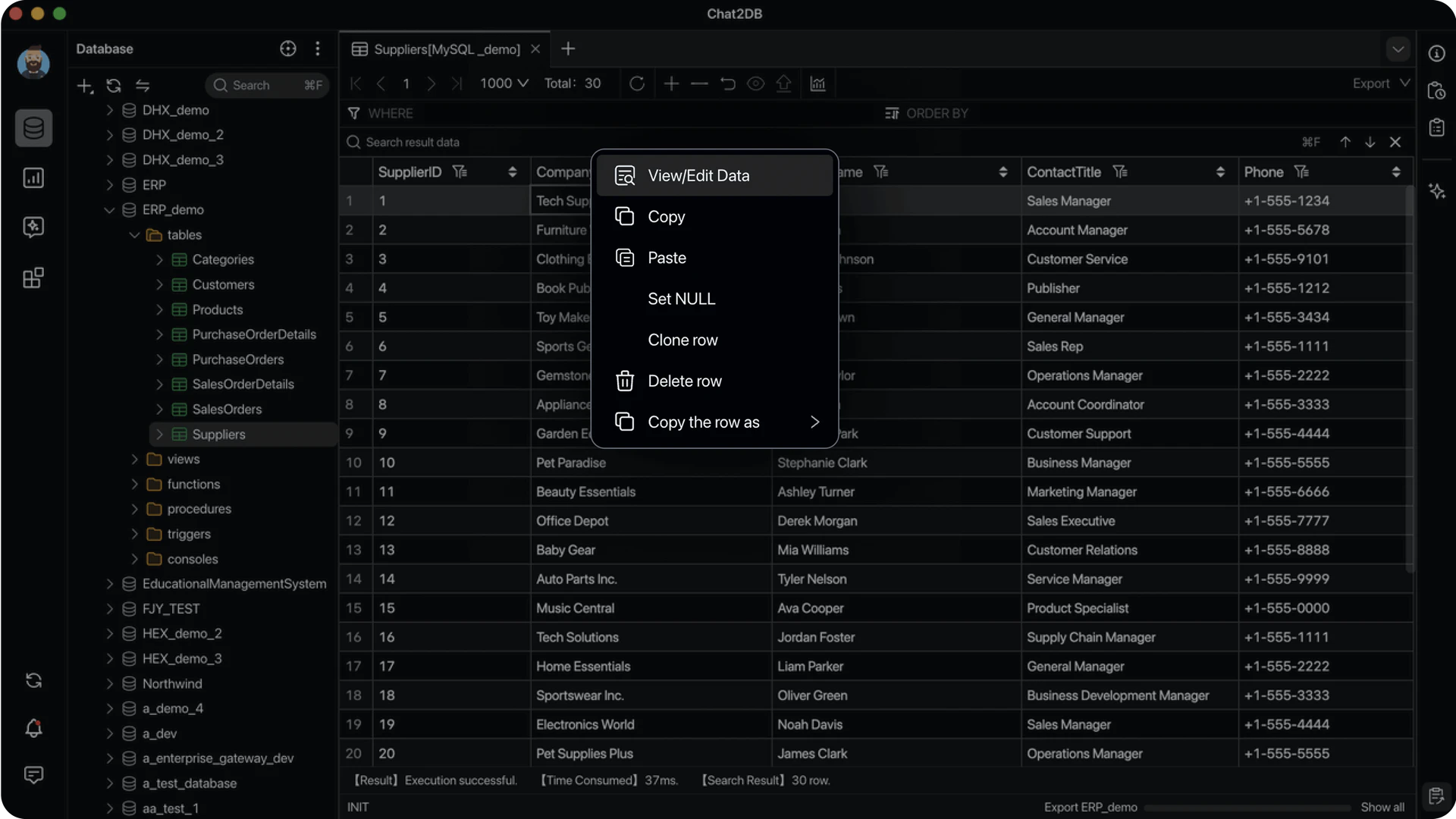Select Set NULL from the context menu
The height and width of the screenshot is (819, 1456).
[x=681, y=298]
